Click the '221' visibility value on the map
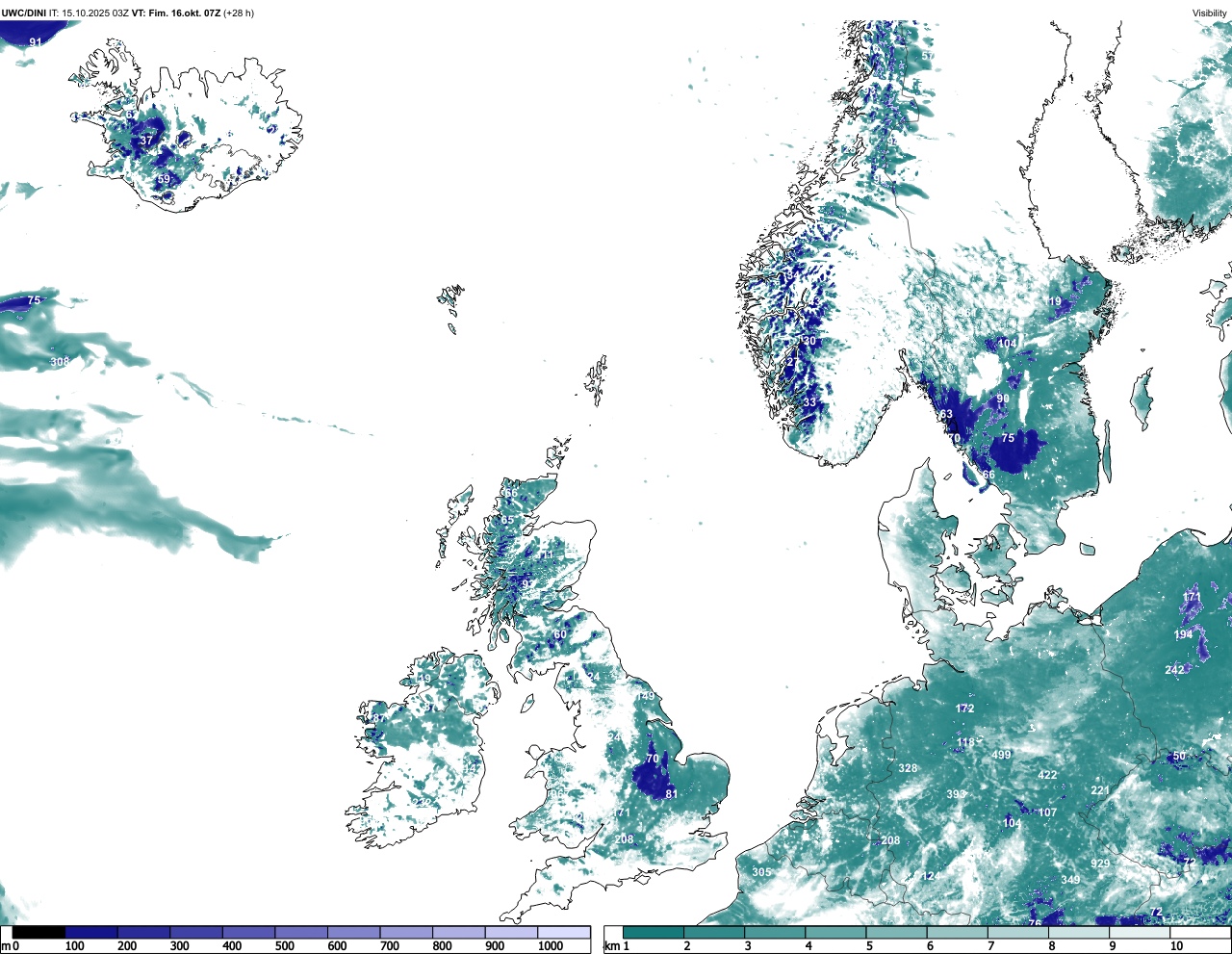 (1100, 790)
